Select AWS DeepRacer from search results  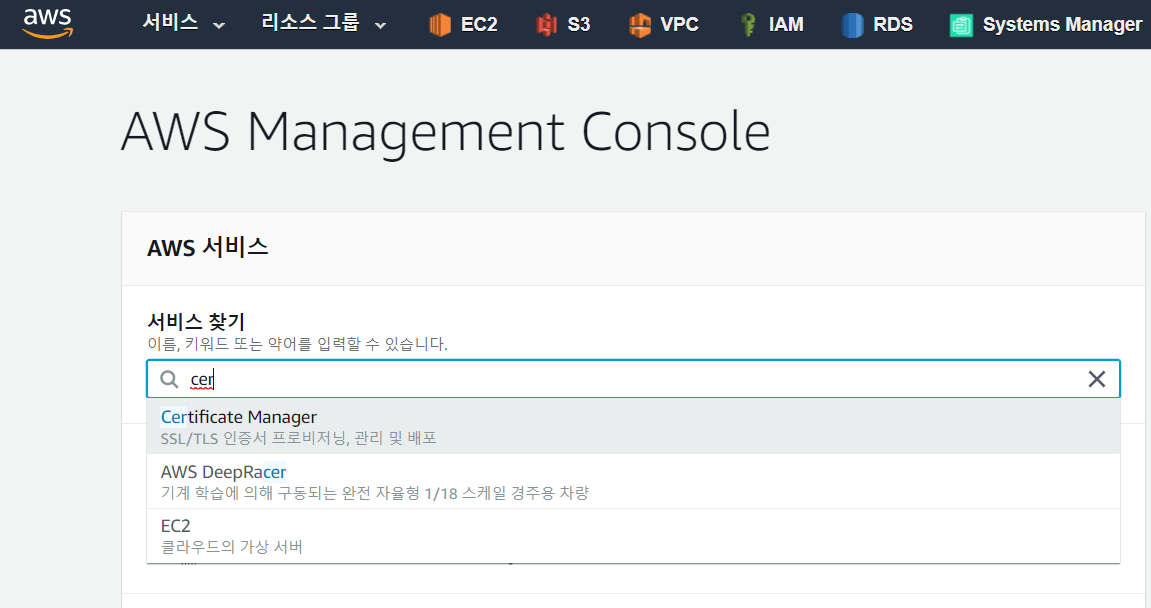(x=633, y=482)
